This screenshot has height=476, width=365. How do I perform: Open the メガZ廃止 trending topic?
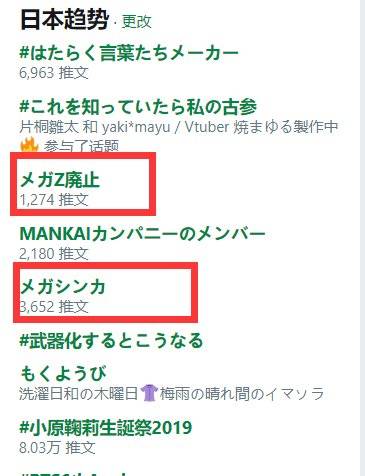60,180
